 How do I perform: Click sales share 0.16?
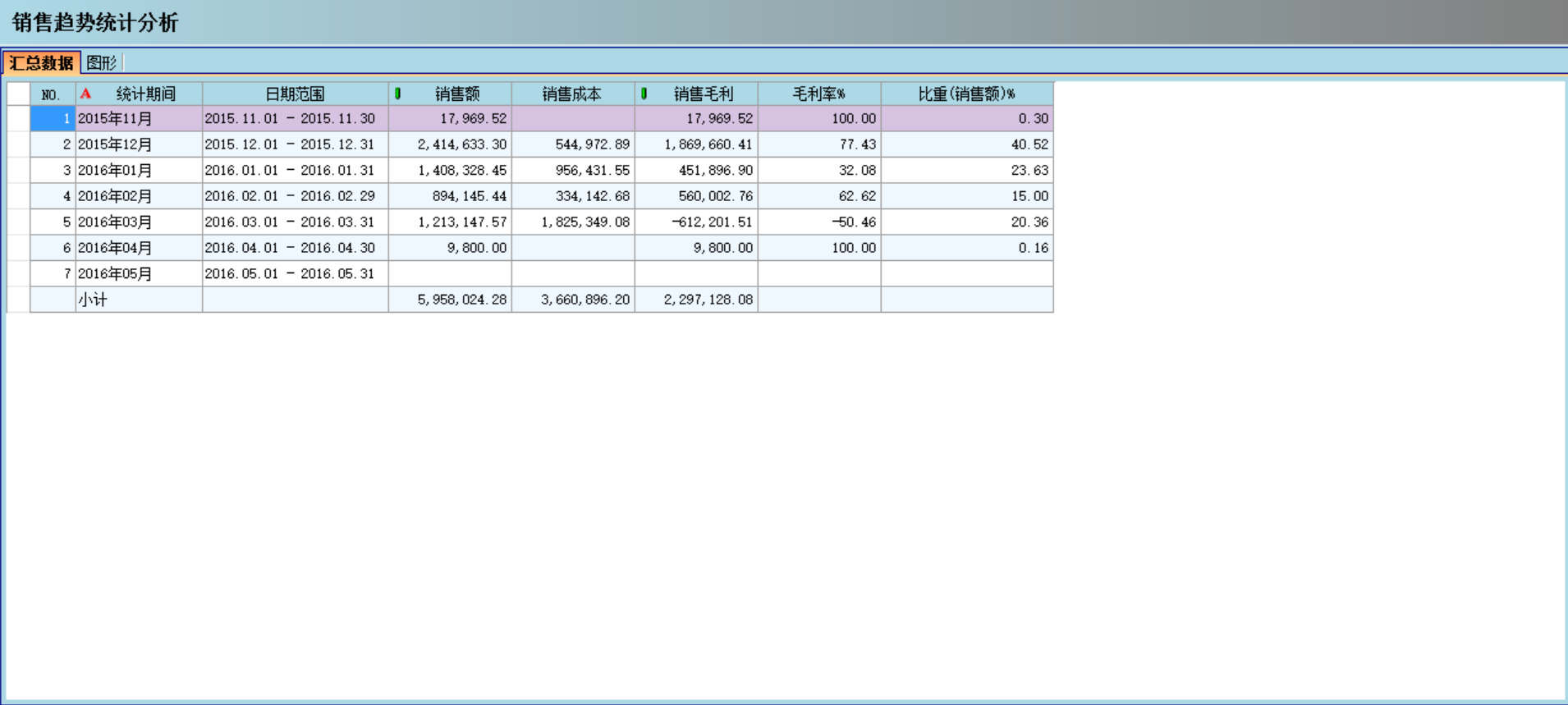[967, 248]
